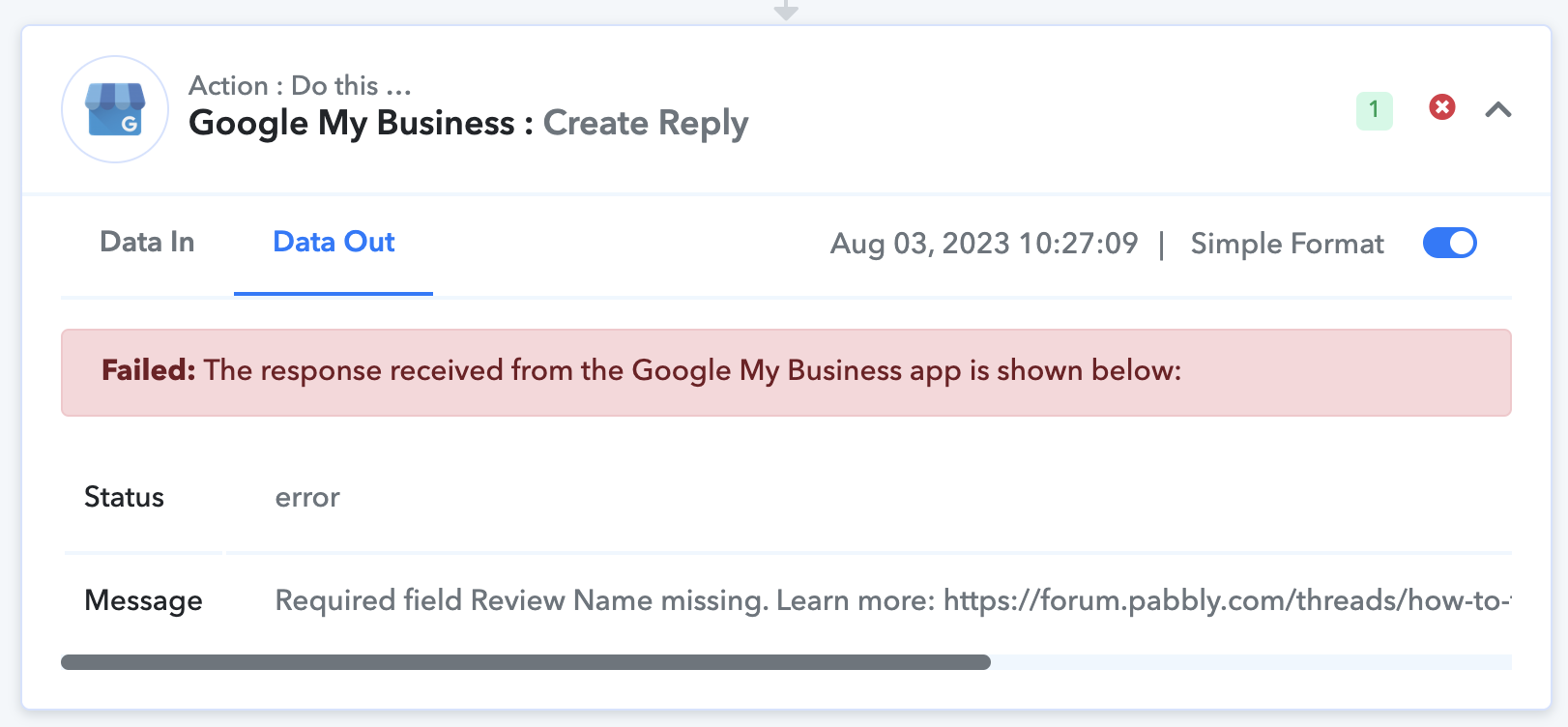
Task: Open the forum.pabbly.com Learn more link
Action: point(1227,600)
